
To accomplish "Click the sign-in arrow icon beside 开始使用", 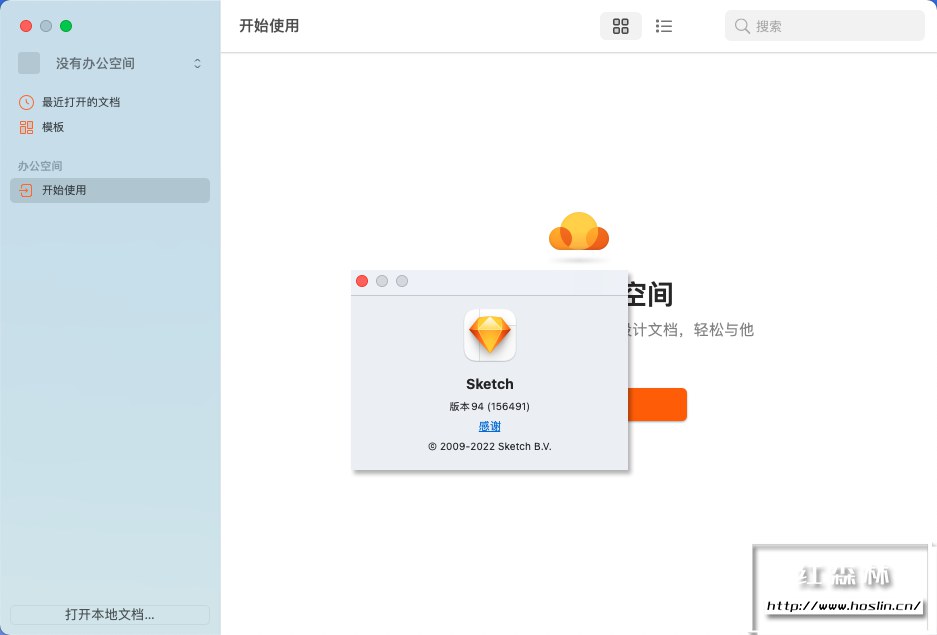I will point(26,190).
